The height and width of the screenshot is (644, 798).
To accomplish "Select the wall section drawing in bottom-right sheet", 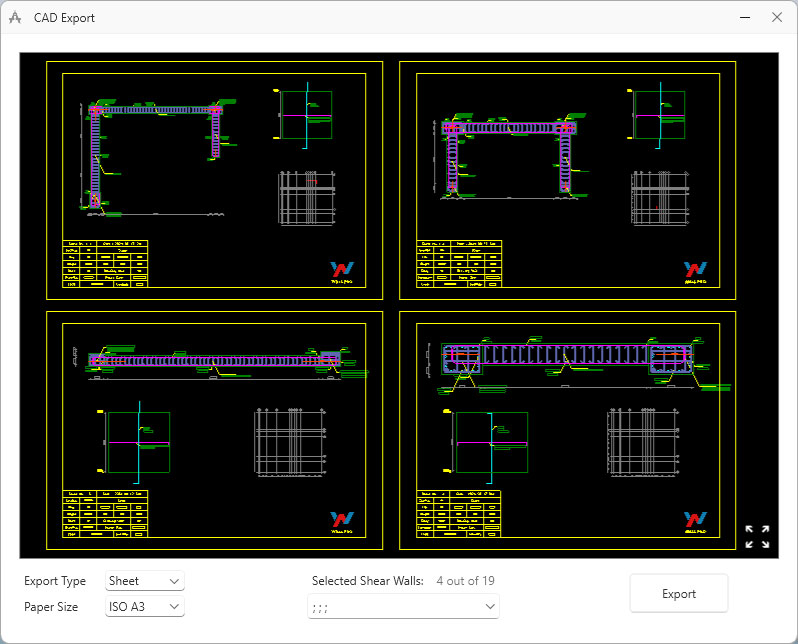I will point(568,360).
